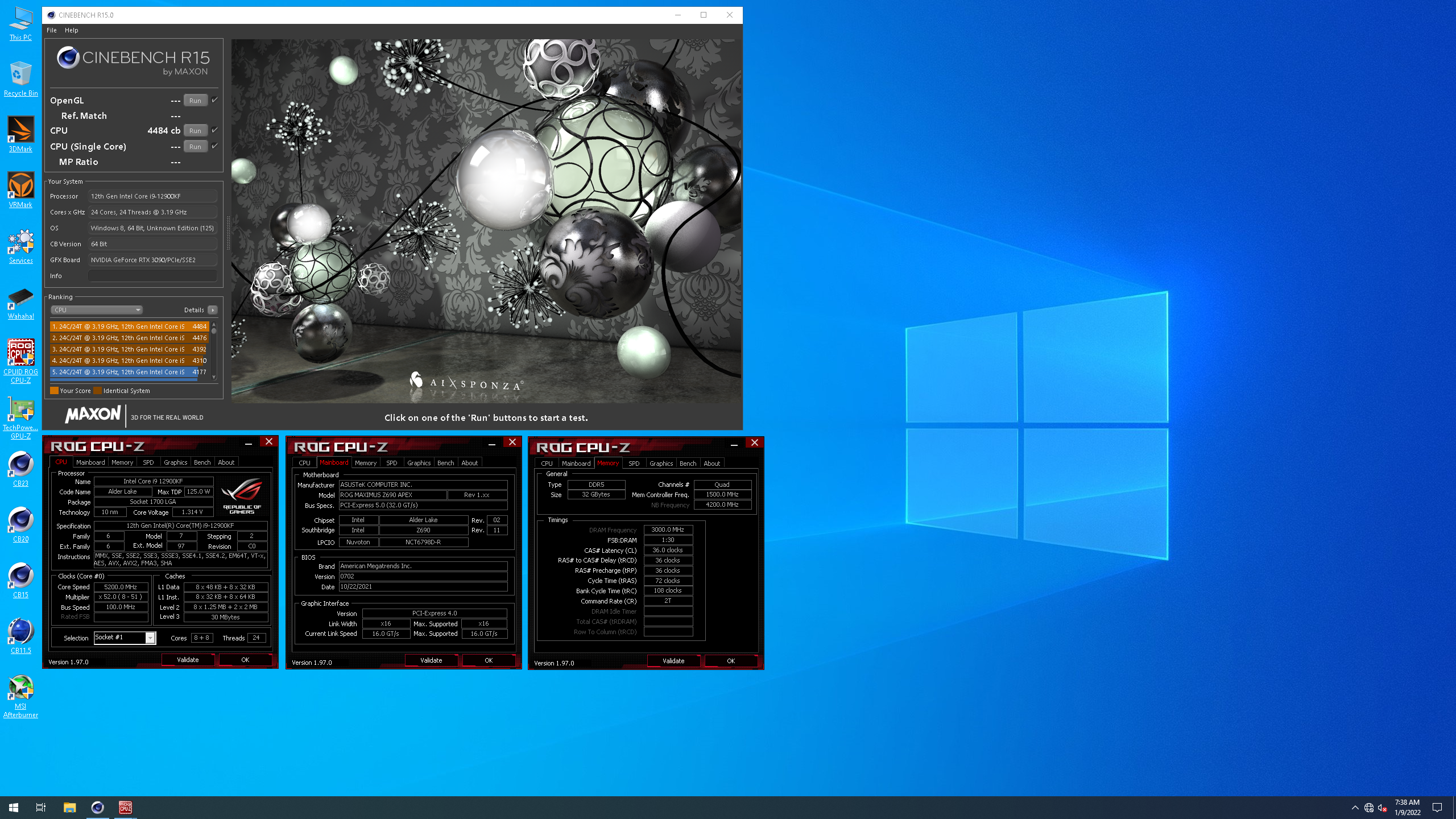Viewport: 1456px width, 819px height.
Task: Open the Help menu in Cinebench
Action: (x=72, y=30)
